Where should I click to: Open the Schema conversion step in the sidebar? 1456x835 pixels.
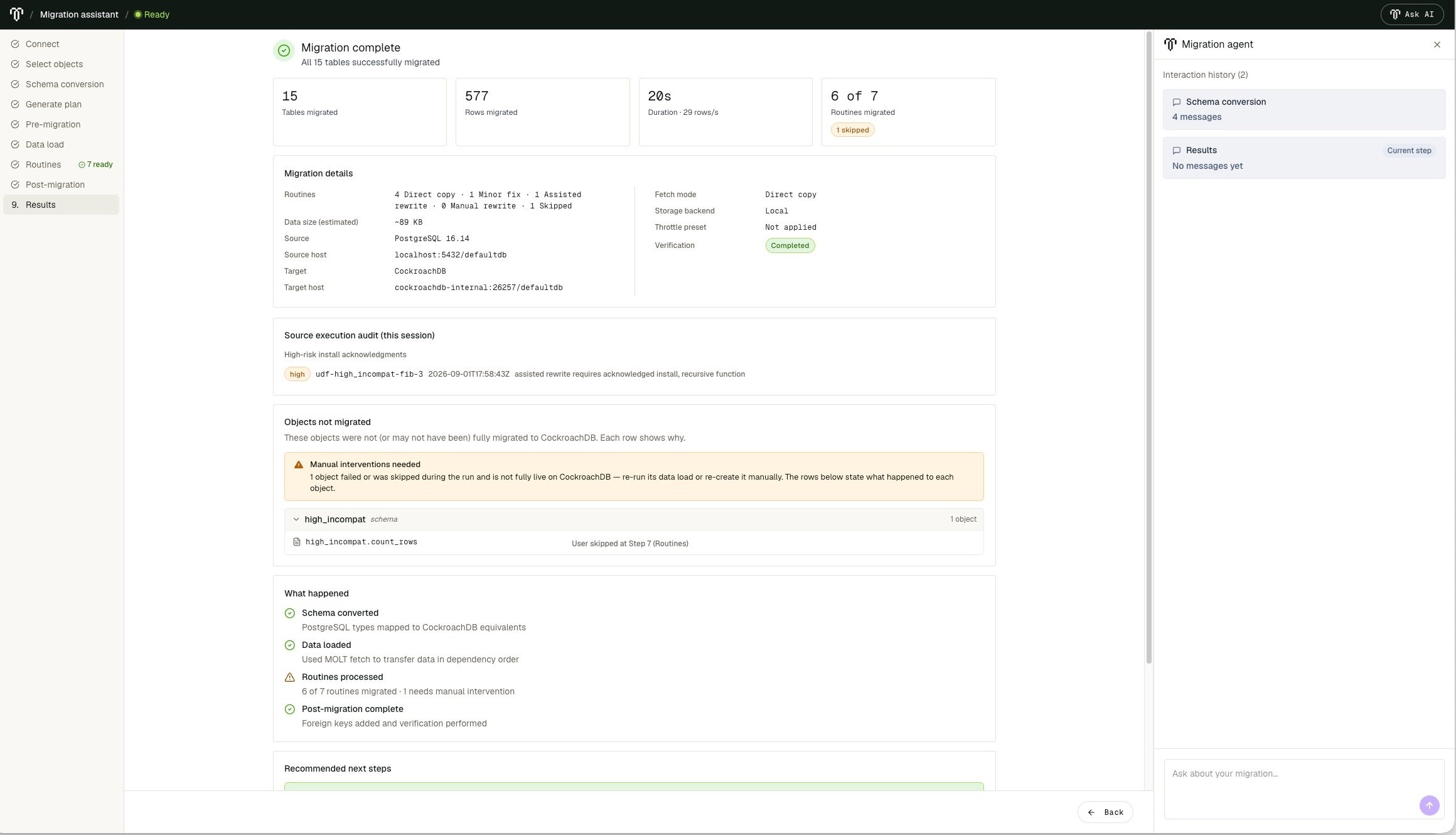coord(61,84)
